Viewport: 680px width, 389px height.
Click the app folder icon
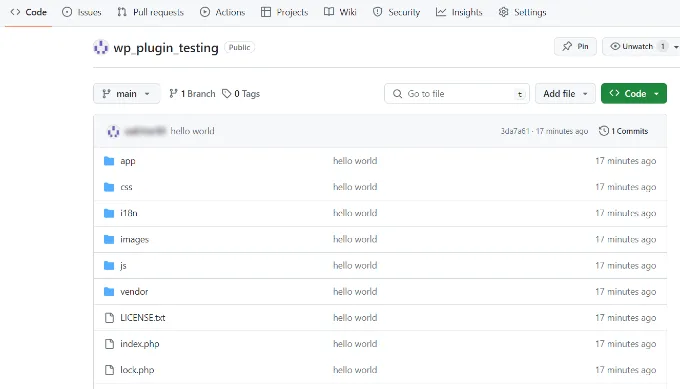coord(109,161)
